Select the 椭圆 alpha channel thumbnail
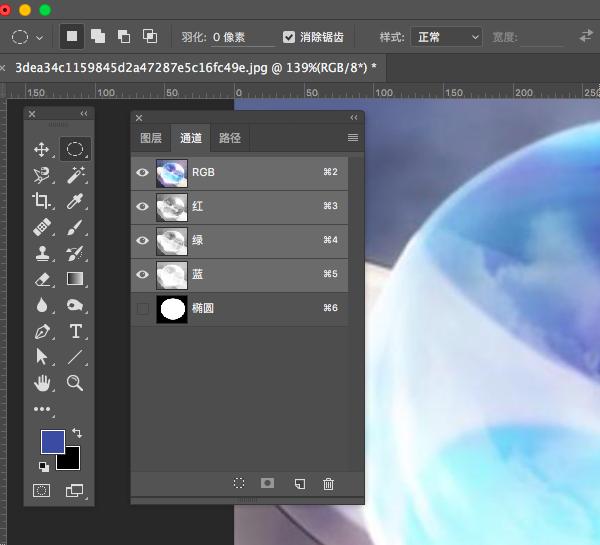 tap(172, 309)
